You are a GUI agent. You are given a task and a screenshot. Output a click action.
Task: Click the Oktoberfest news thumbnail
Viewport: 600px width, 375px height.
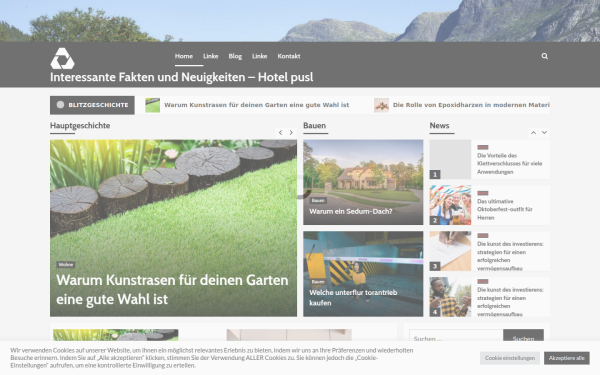coord(450,205)
